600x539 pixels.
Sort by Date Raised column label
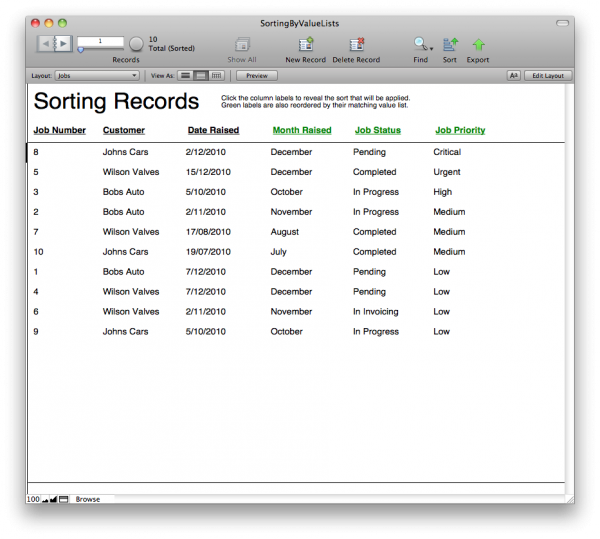pyautogui.click(x=213, y=130)
